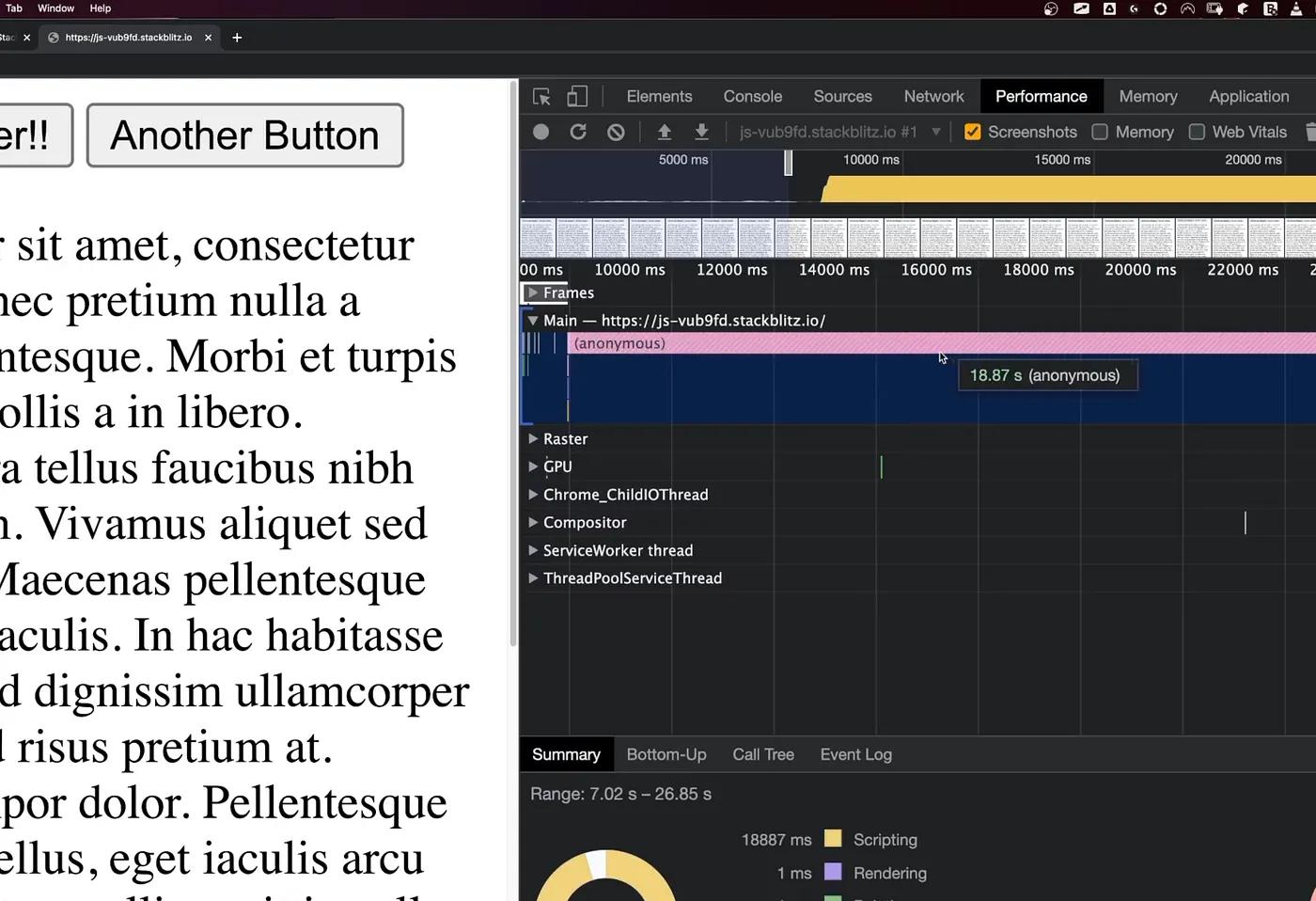The image size is (1316, 901).
Task: Start a reload-and-record profiling session
Action: click(578, 132)
